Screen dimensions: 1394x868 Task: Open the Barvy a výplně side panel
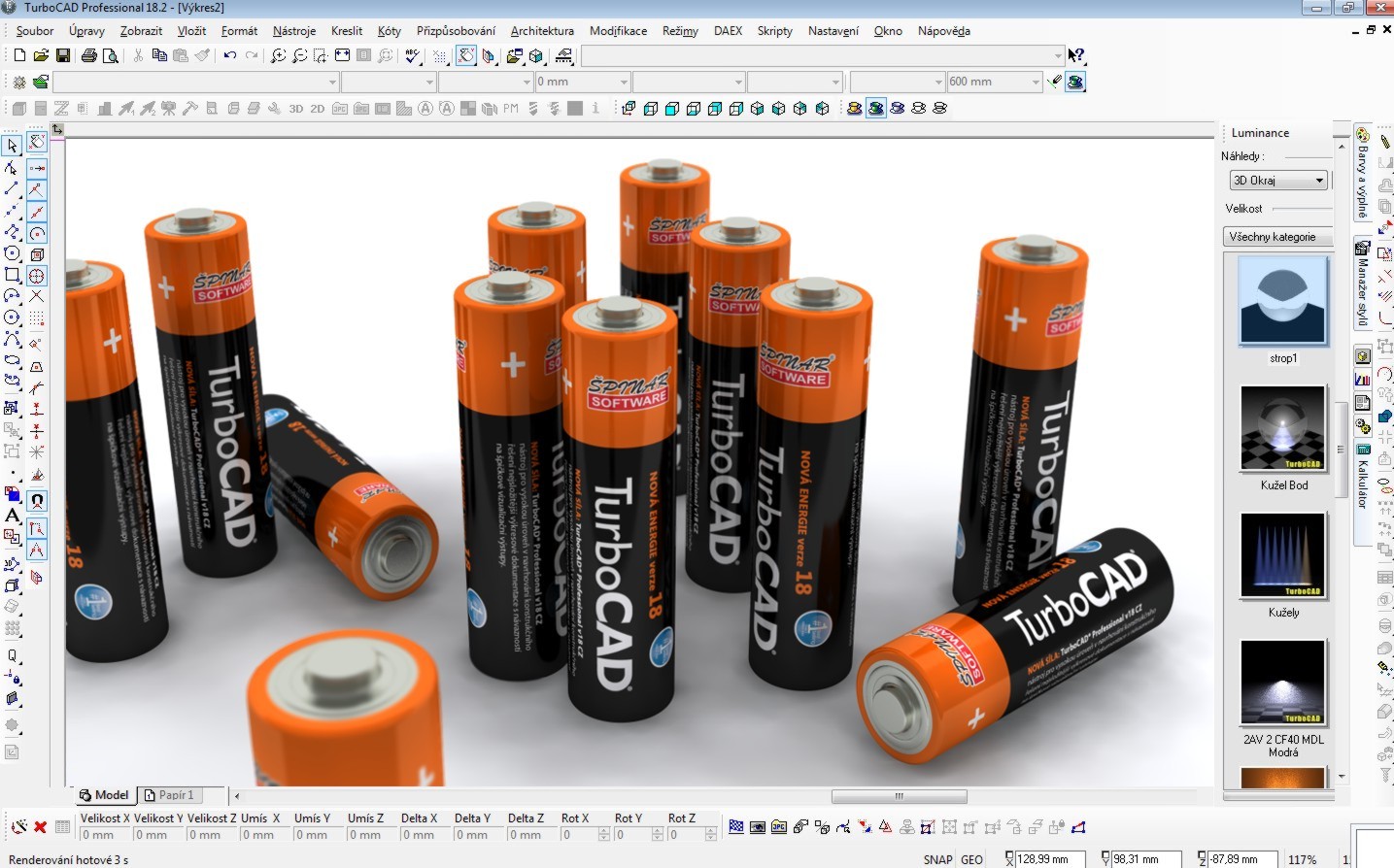click(1363, 172)
